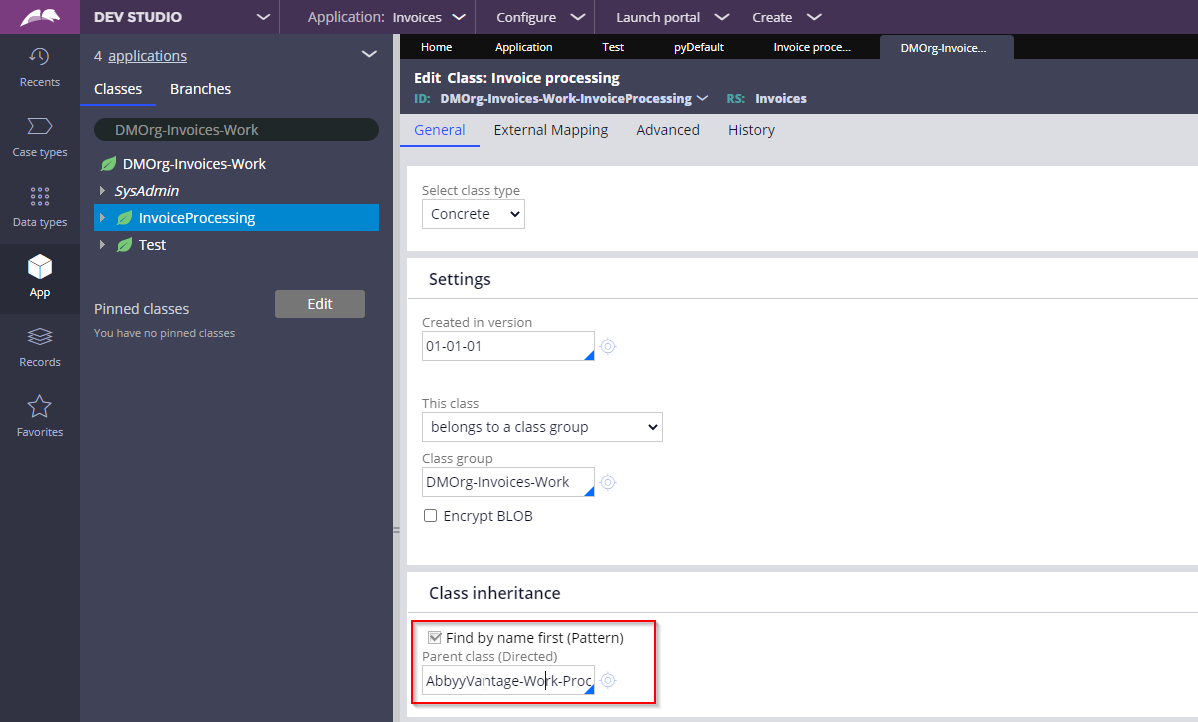Click the applications link
This screenshot has height=722, width=1198.
tap(147, 56)
